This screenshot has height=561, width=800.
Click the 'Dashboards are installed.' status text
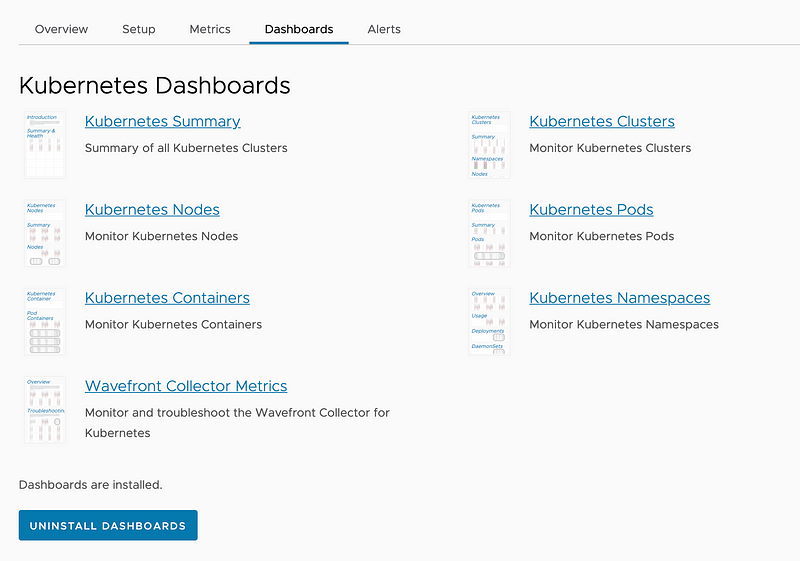(x=90, y=484)
